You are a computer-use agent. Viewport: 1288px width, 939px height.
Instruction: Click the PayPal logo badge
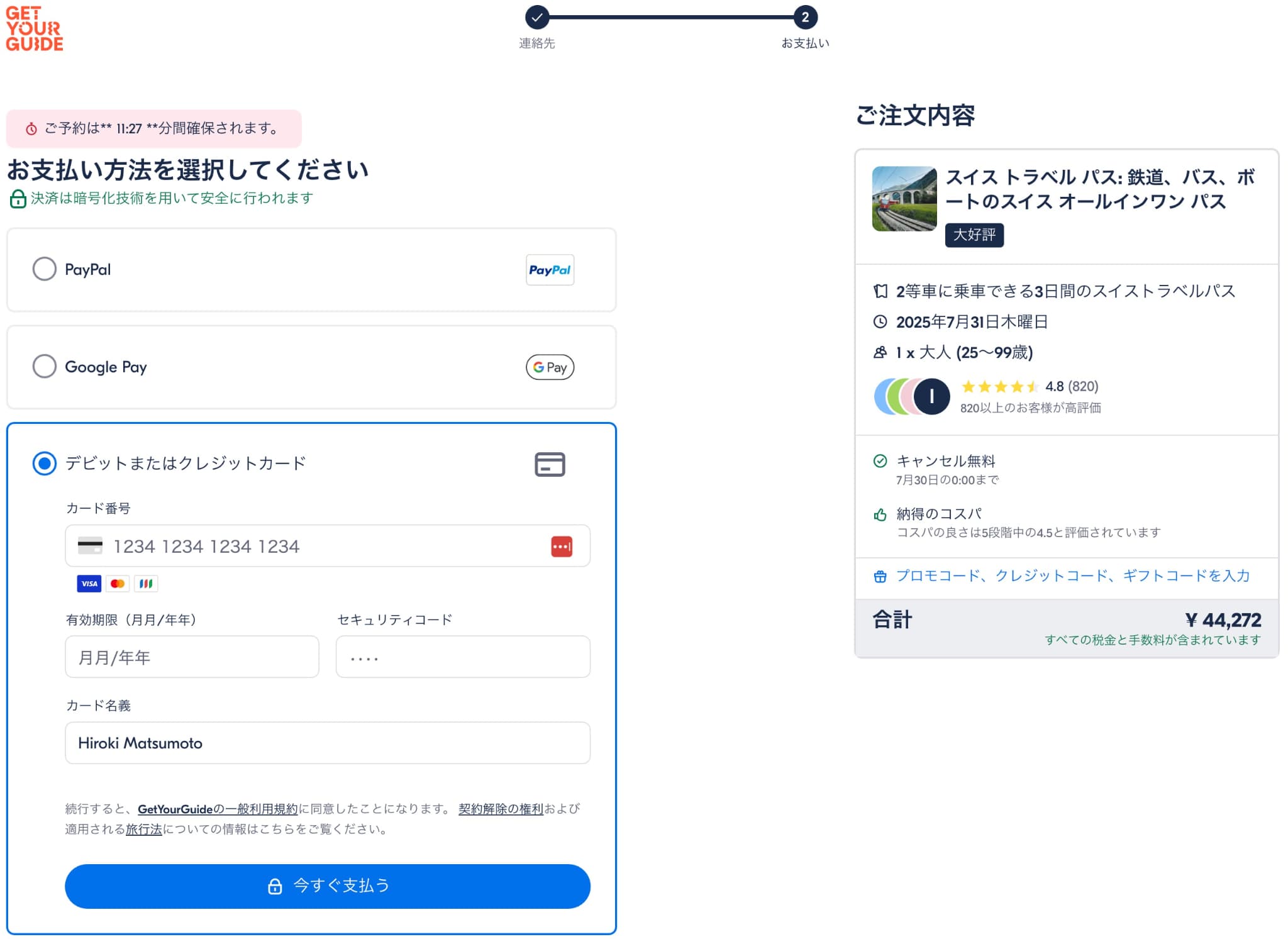click(x=550, y=270)
